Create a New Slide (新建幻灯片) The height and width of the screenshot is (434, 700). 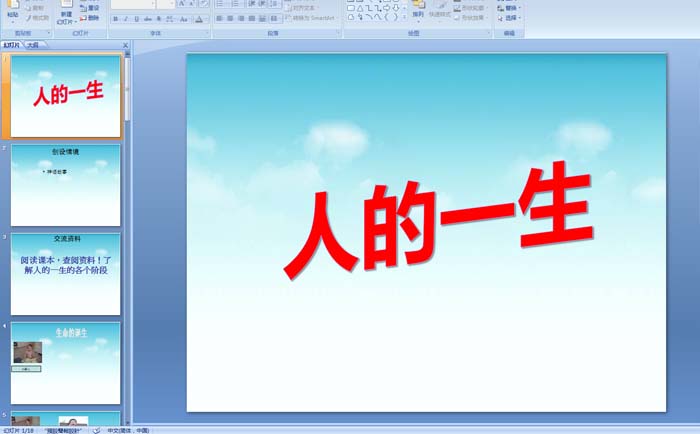click(x=66, y=11)
